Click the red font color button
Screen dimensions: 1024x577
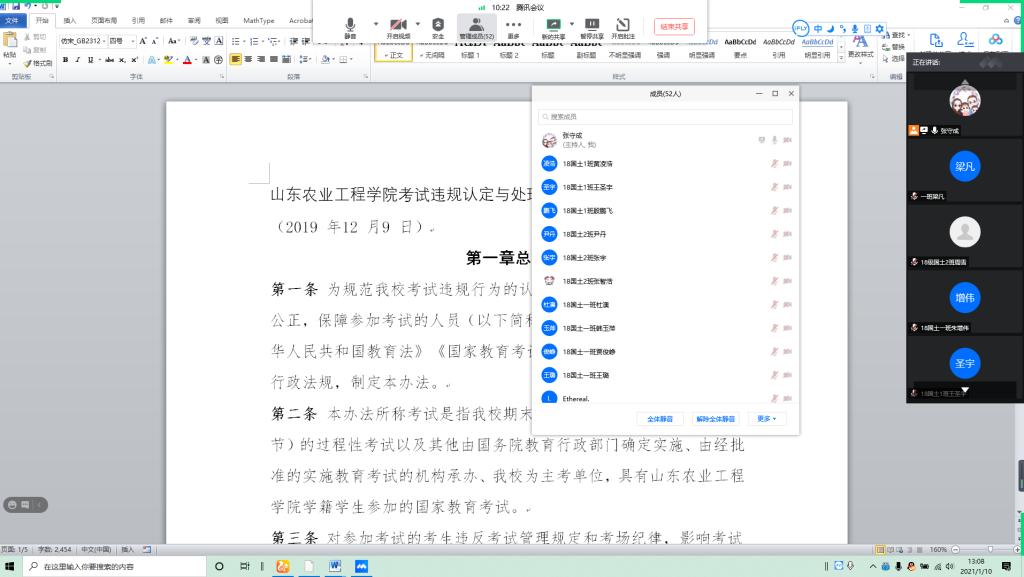coord(188,59)
